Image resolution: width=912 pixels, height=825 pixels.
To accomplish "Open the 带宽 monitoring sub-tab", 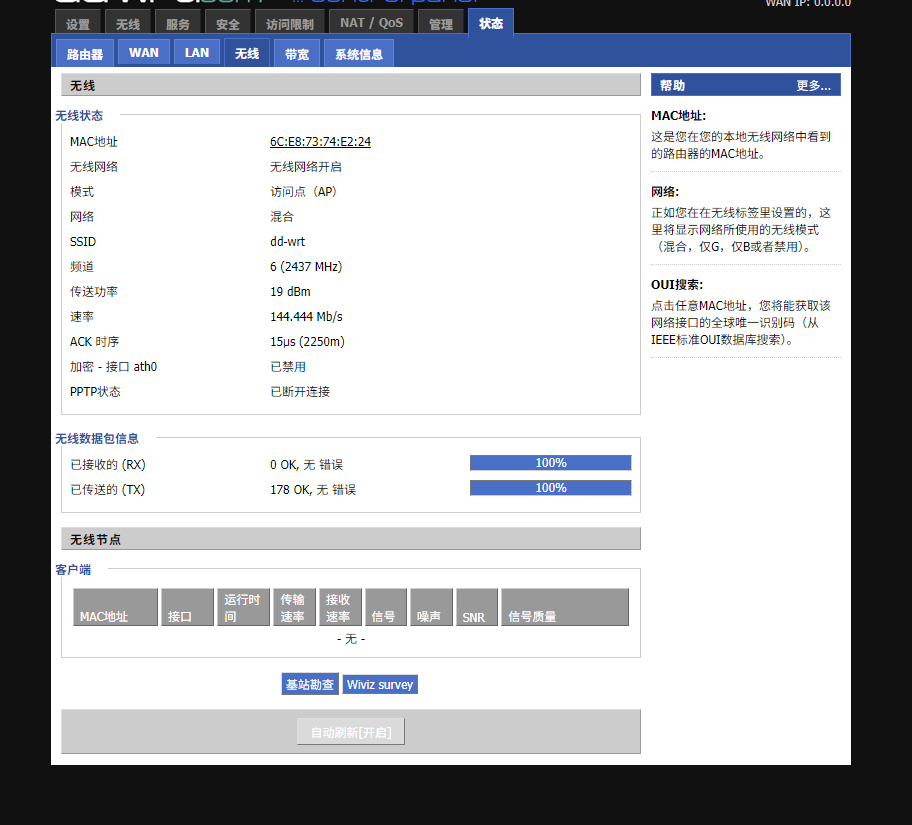I will pyautogui.click(x=296, y=54).
